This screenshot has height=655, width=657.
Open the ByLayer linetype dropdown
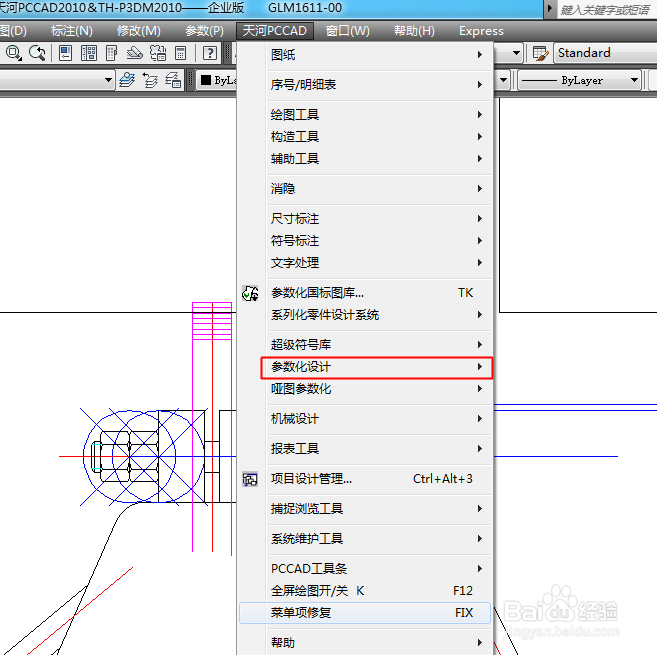coord(634,80)
